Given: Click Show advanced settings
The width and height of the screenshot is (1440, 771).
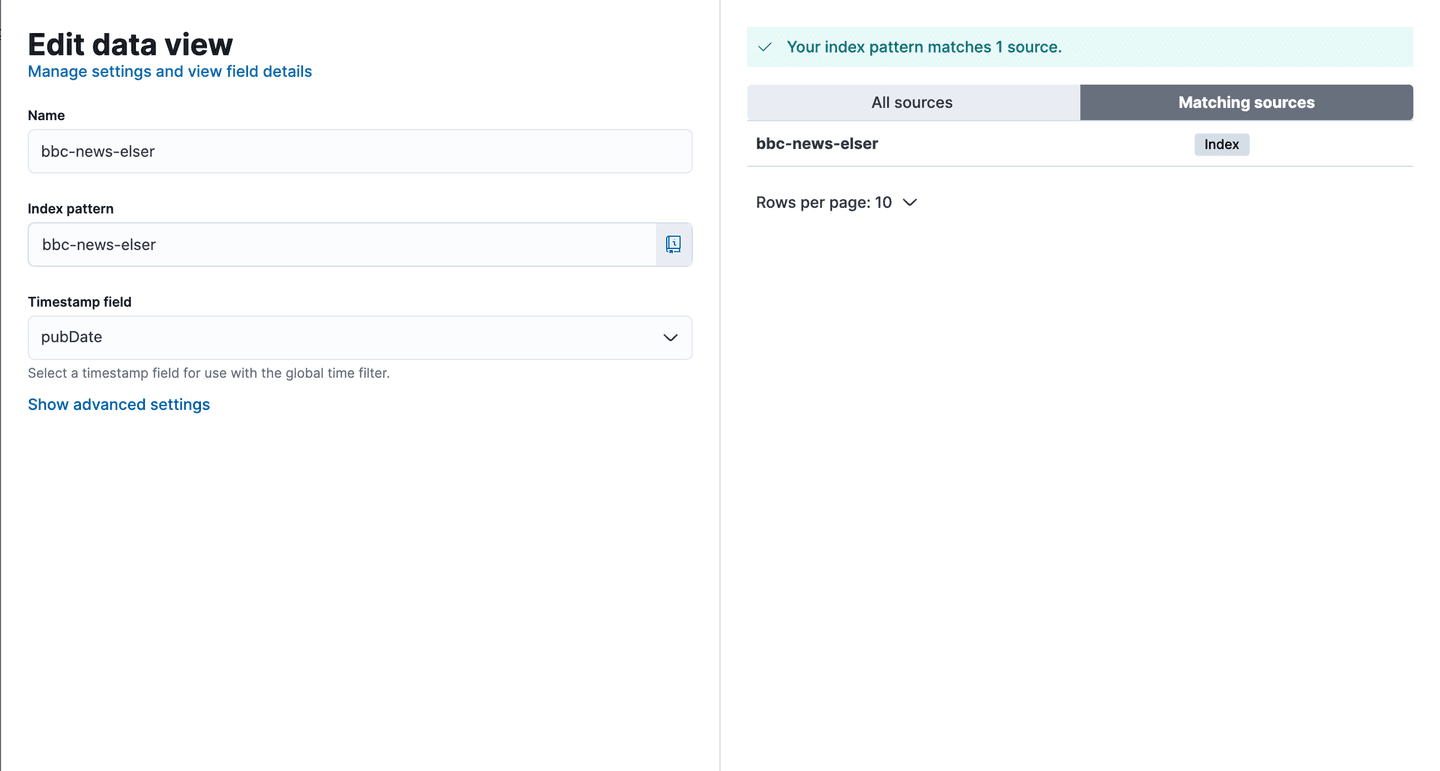Looking at the screenshot, I should (118, 404).
